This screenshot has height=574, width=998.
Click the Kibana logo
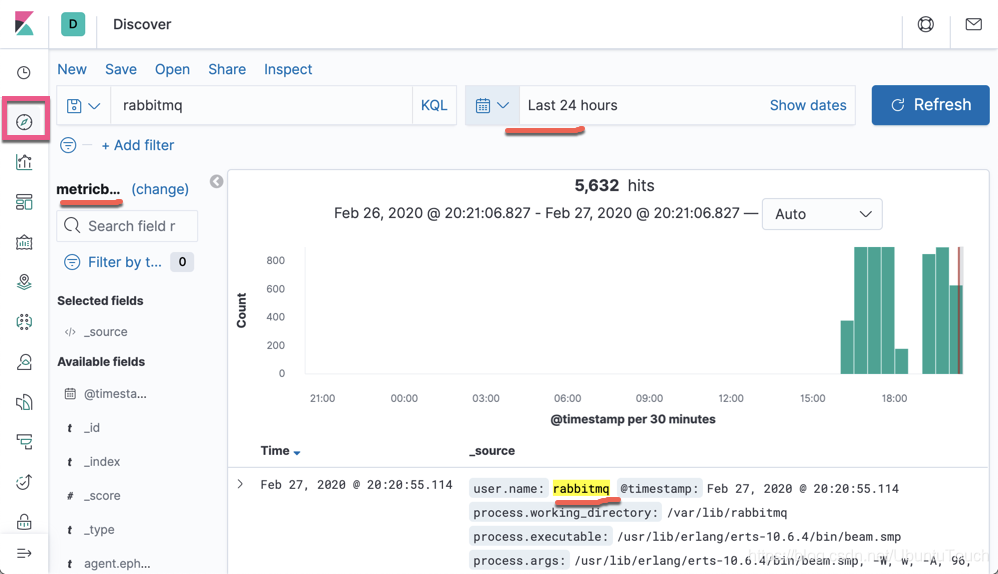(x=24, y=24)
